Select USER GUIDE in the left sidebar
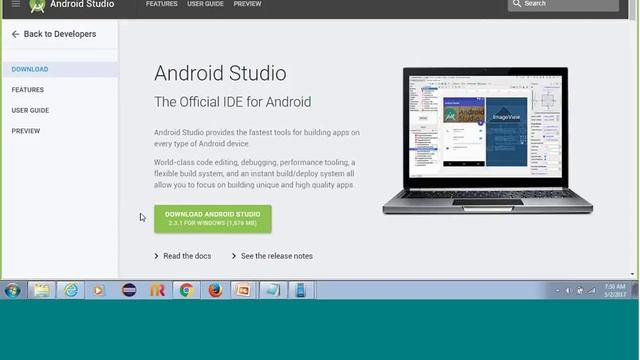Image resolution: width=640 pixels, height=360 pixels. (x=30, y=110)
